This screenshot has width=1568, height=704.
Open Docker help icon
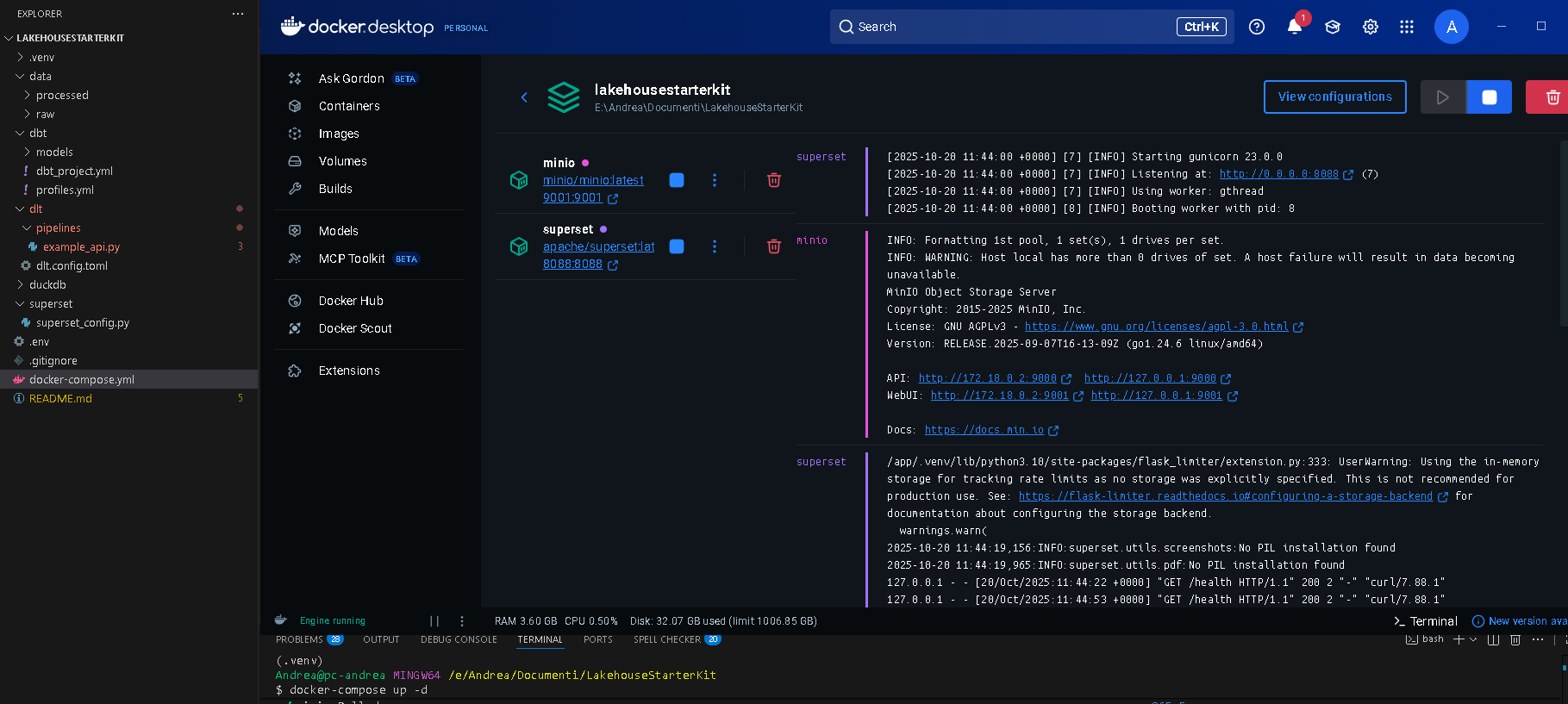pyautogui.click(x=1257, y=27)
